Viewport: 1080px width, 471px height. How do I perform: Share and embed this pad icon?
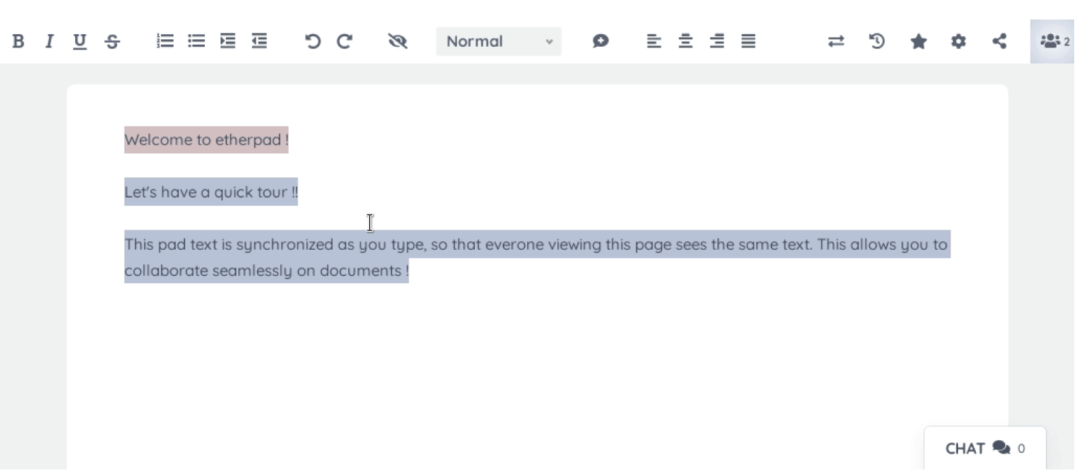tap(999, 41)
